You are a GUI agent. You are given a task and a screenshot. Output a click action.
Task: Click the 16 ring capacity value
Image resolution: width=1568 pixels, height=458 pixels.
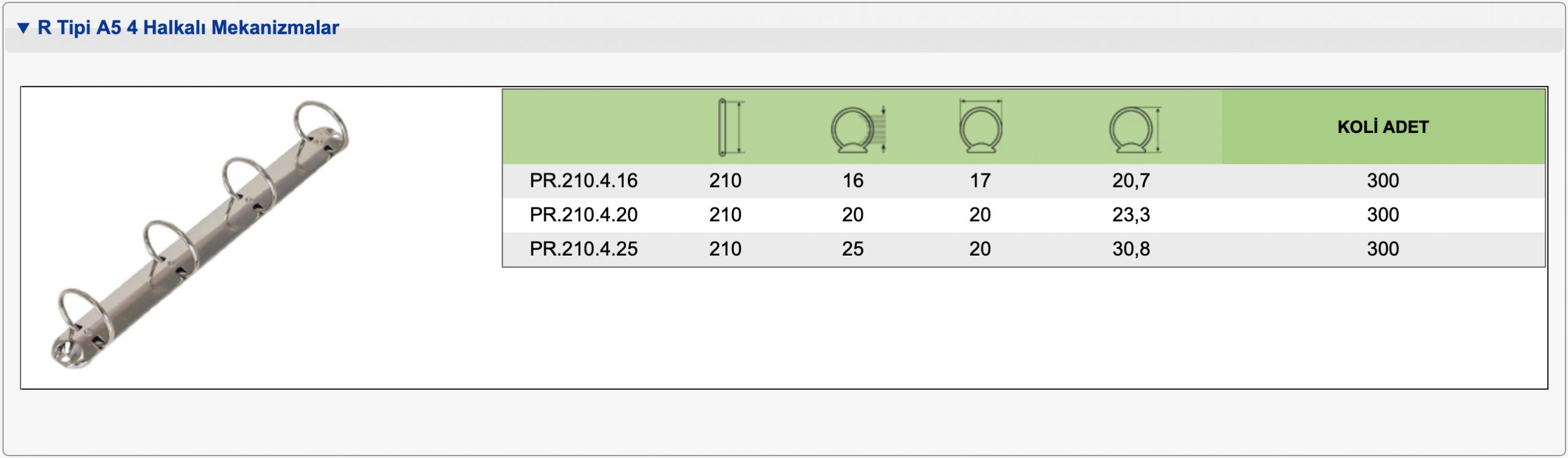click(853, 180)
